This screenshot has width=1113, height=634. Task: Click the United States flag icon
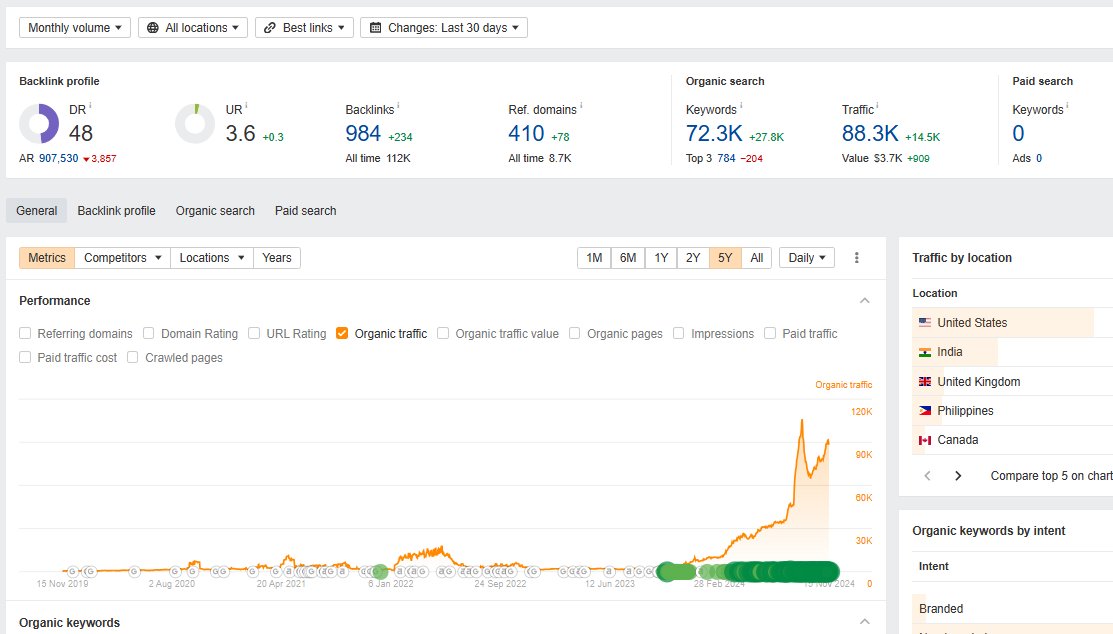925,322
